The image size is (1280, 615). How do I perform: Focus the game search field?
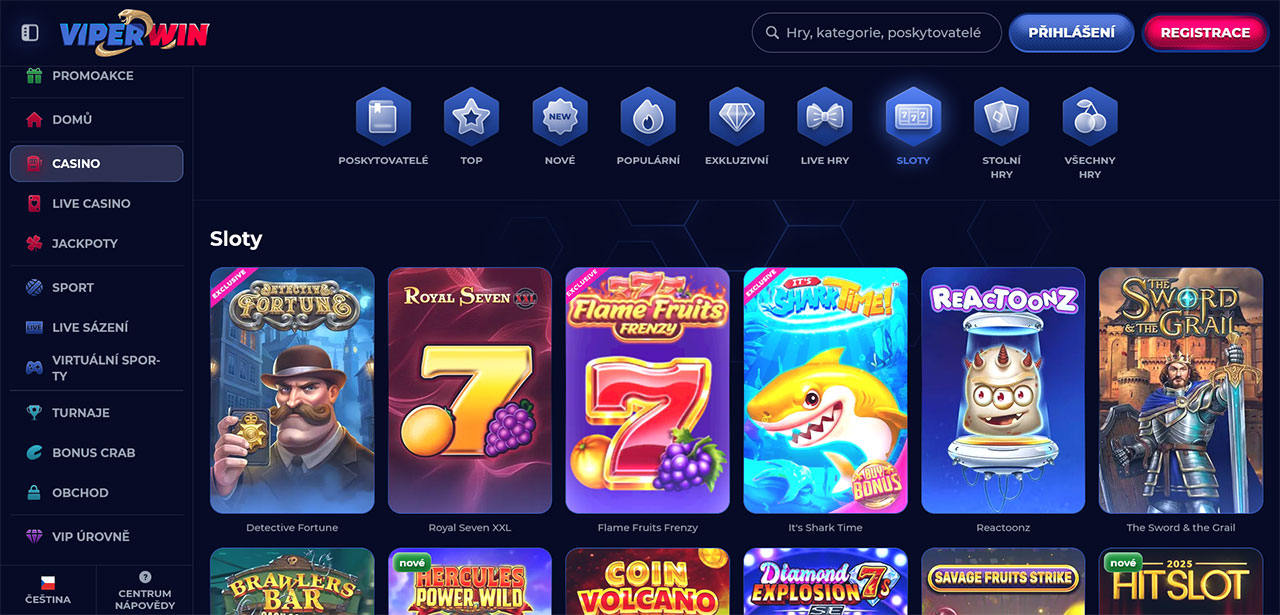(x=877, y=32)
